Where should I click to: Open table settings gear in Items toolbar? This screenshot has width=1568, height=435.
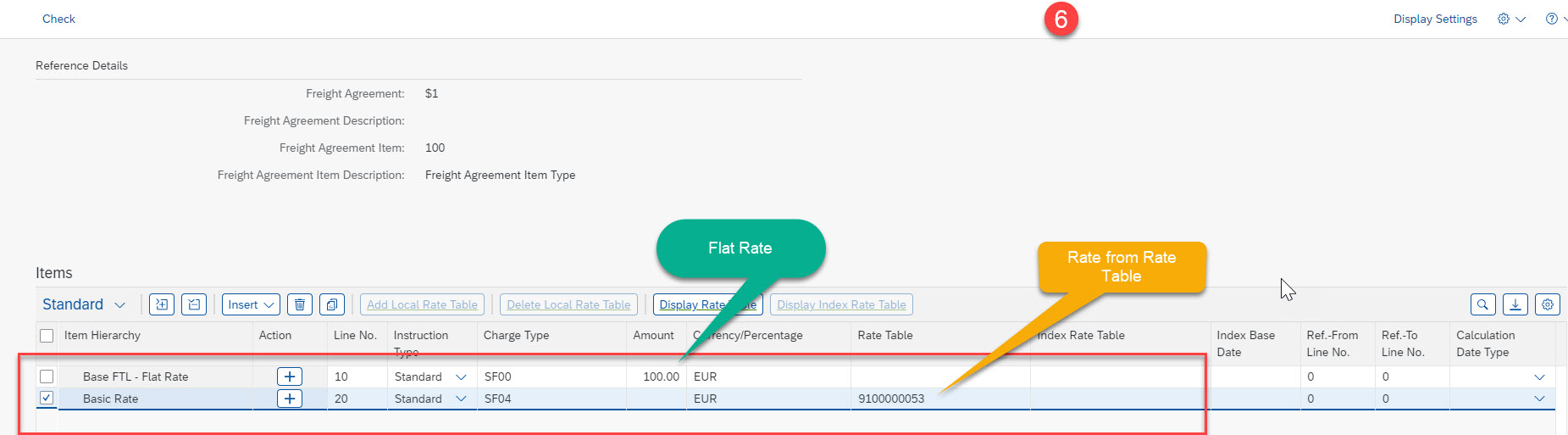pyautogui.click(x=1547, y=304)
